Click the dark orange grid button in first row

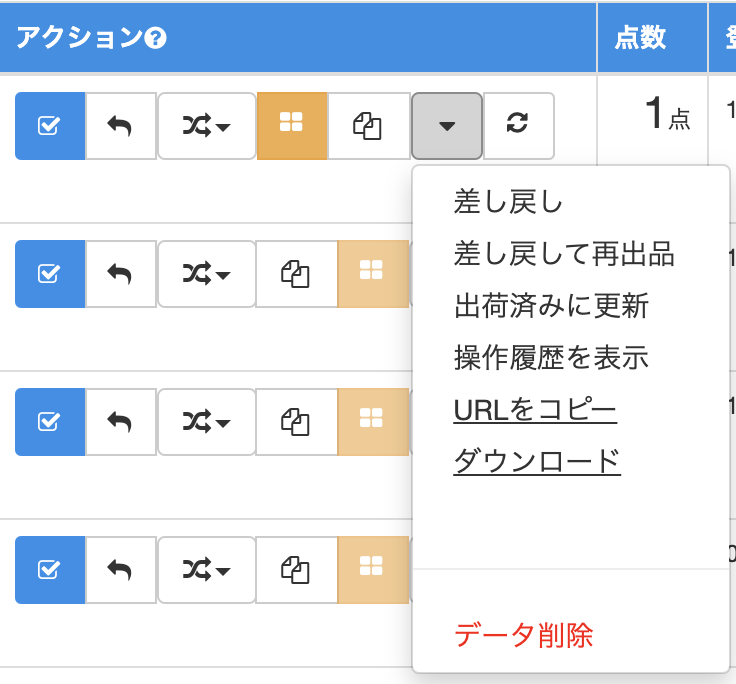[x=292, y=126]
